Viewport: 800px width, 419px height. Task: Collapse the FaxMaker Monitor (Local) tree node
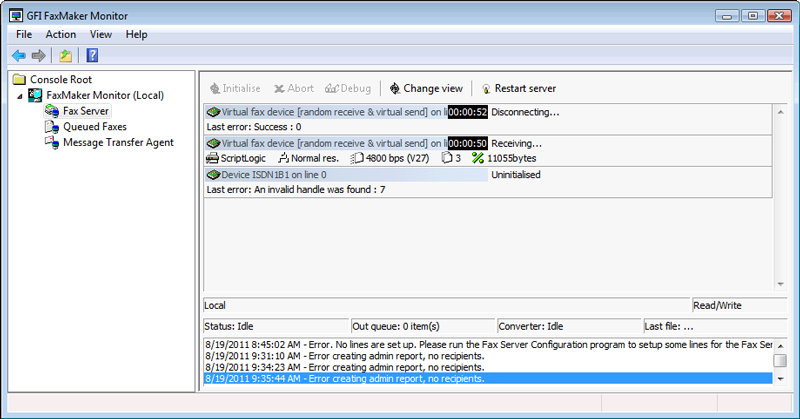coord(20,96)
